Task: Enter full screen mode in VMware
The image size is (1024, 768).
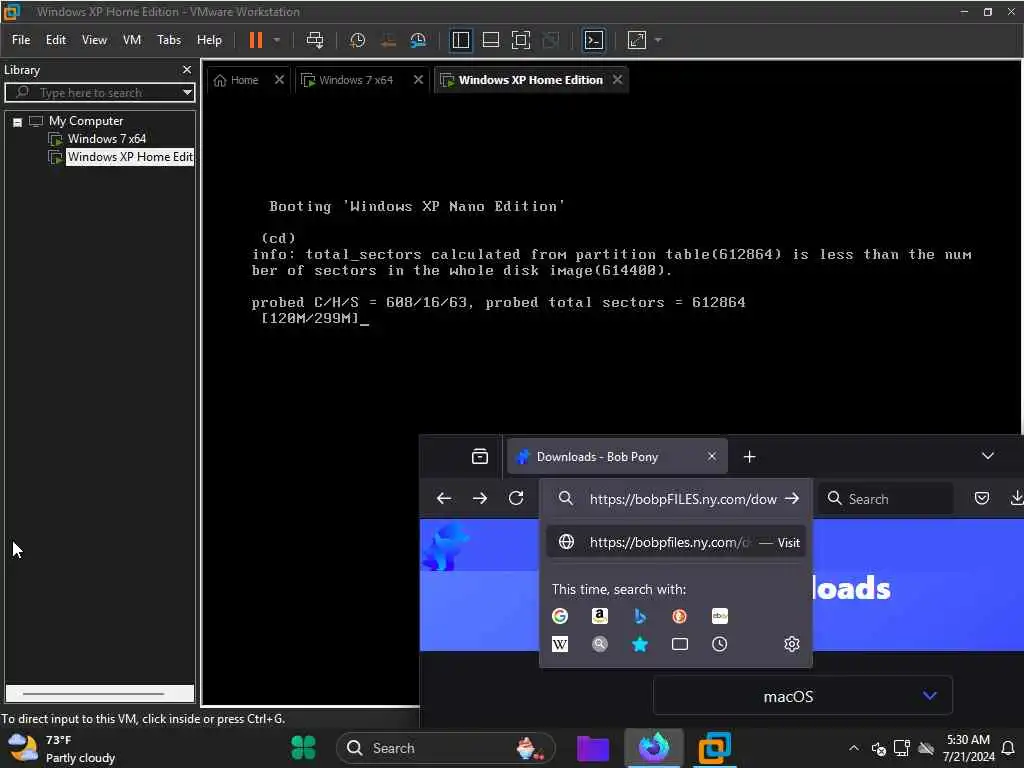Action: click(x=520, y=40)
